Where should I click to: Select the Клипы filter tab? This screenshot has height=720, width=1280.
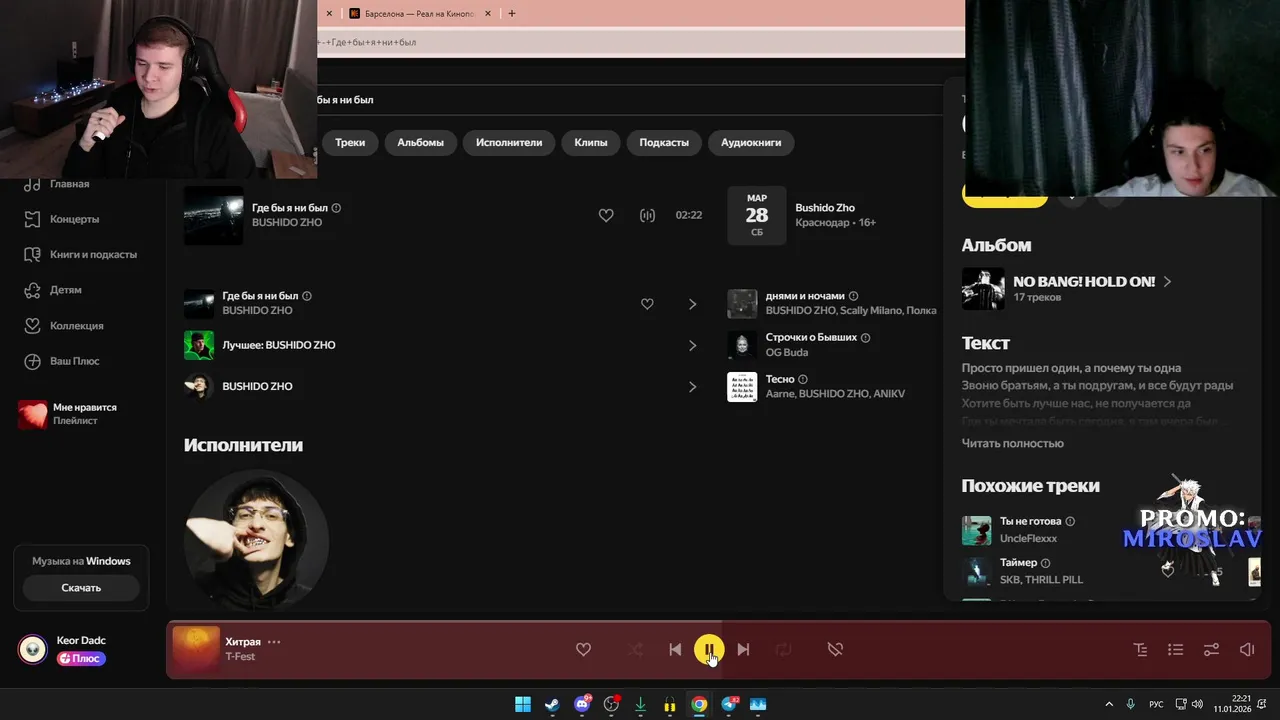click(591, 142)
